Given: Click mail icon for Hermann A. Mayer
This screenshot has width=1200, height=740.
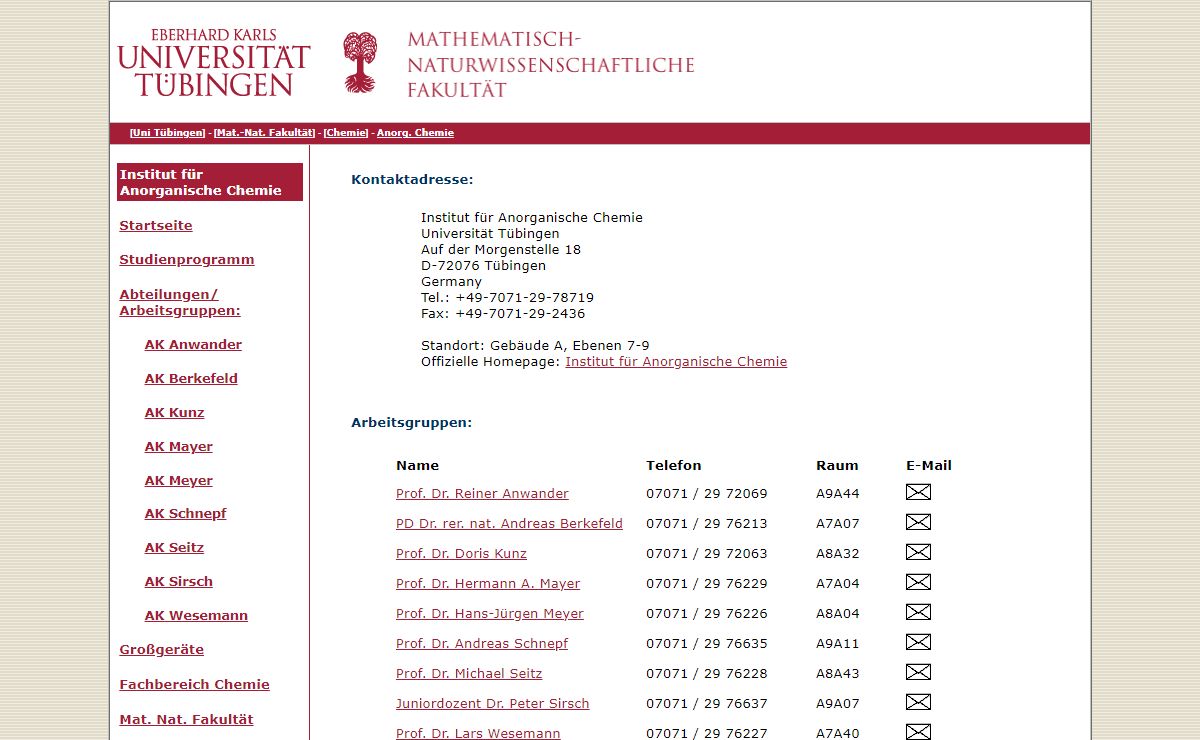Looking at the screenshot, I should pyautogui.click(x=918, y=582).
